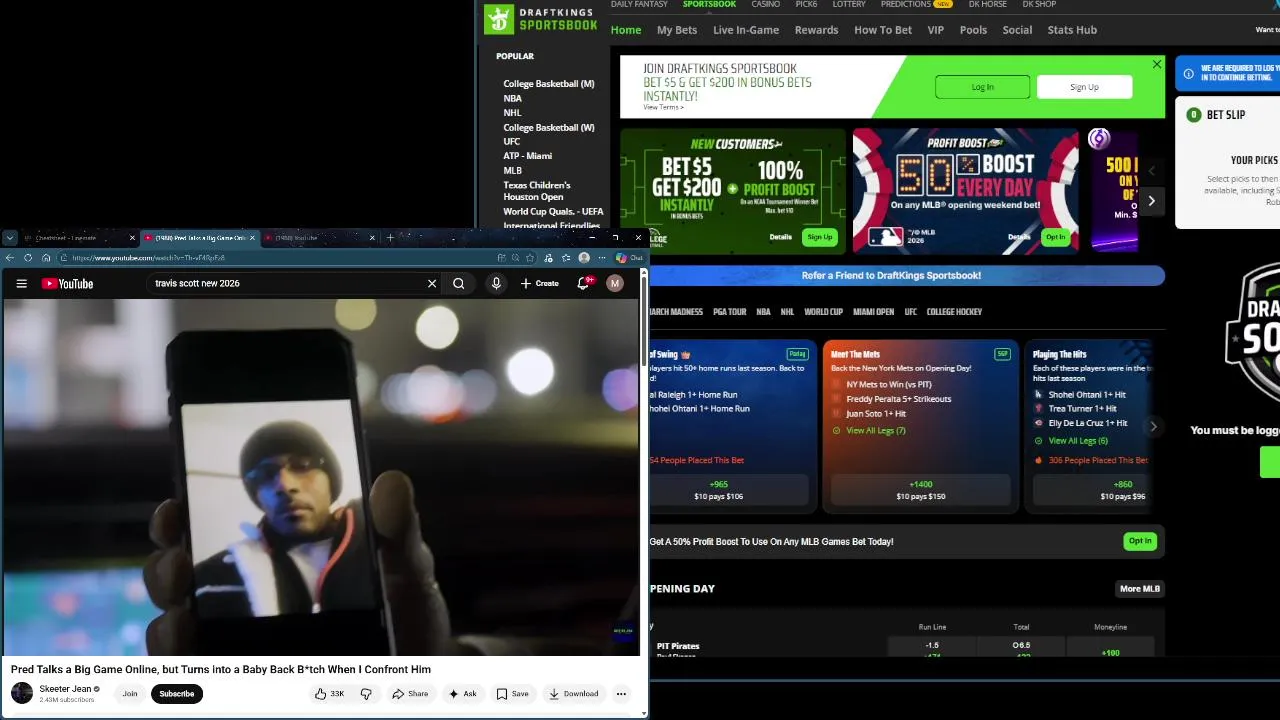Screen dimensions: 1280x720
Task: Click the YouTube logo
Action: point(67,284)
